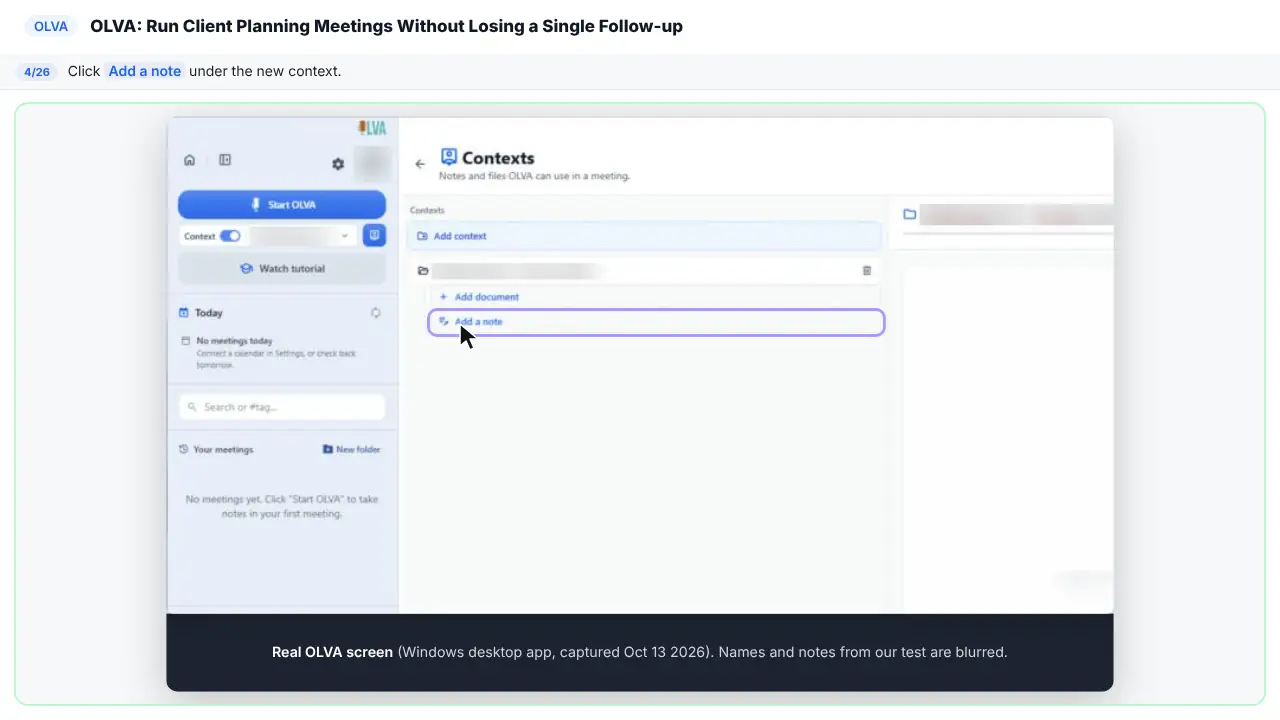Open the blurred profile avatar
The width and height of the screenshot is (1280, 720).
(x=372, y=162)
